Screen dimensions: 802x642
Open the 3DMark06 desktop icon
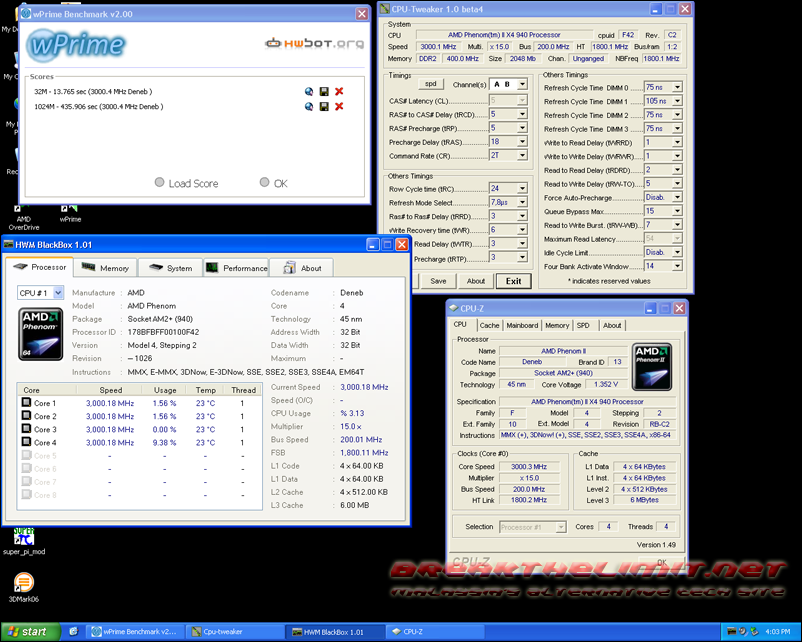pos(24,587)
